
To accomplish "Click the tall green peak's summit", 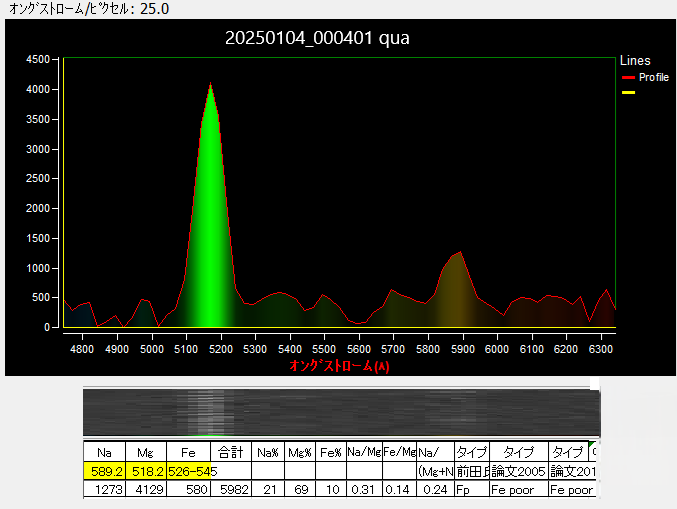I will [x=210, y=85].
